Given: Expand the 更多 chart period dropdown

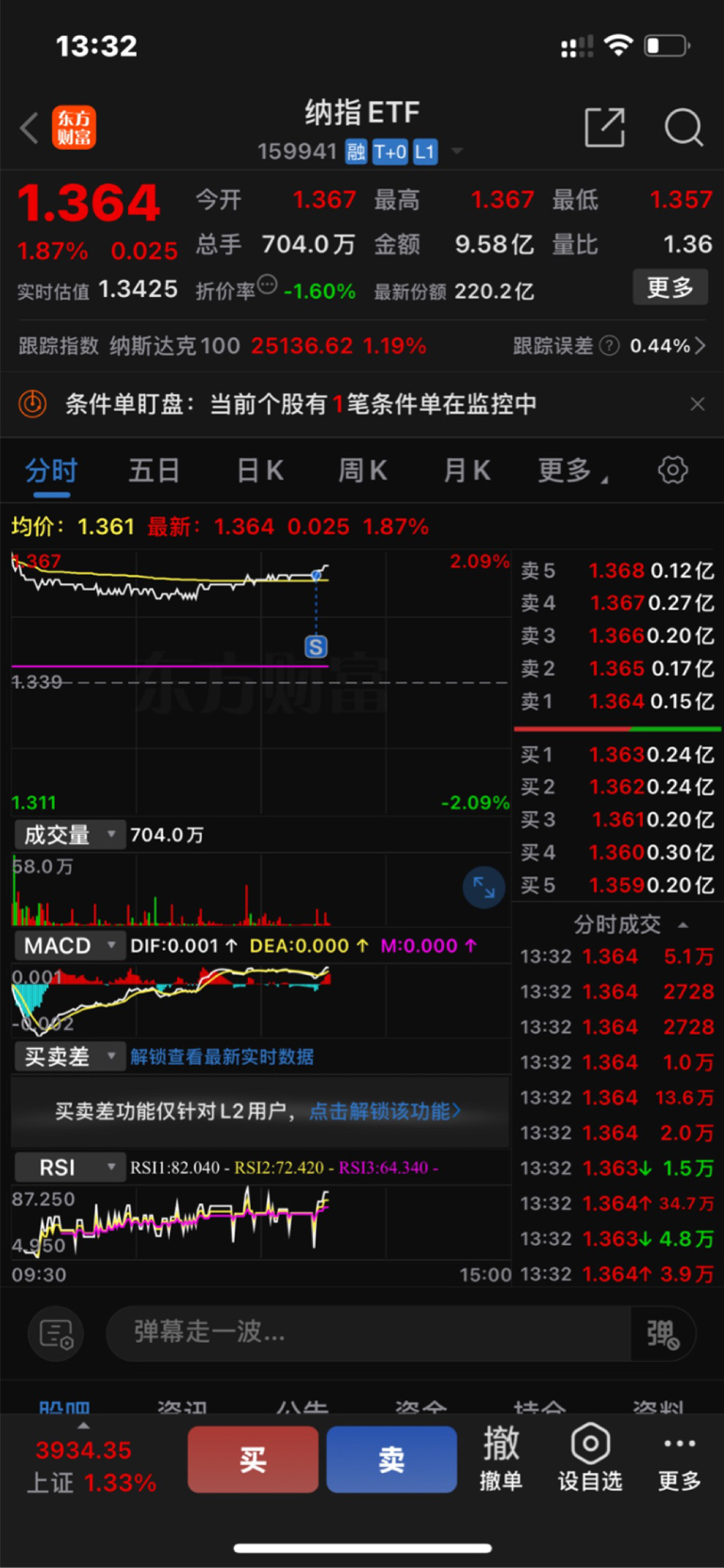Looking at the screenshot, I should click(572, 470).
